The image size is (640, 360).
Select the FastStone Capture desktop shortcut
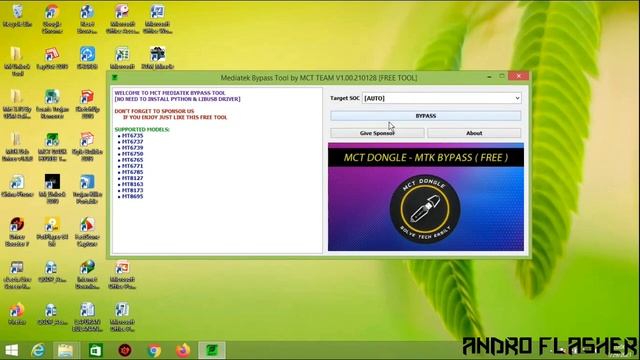[87, 232]
